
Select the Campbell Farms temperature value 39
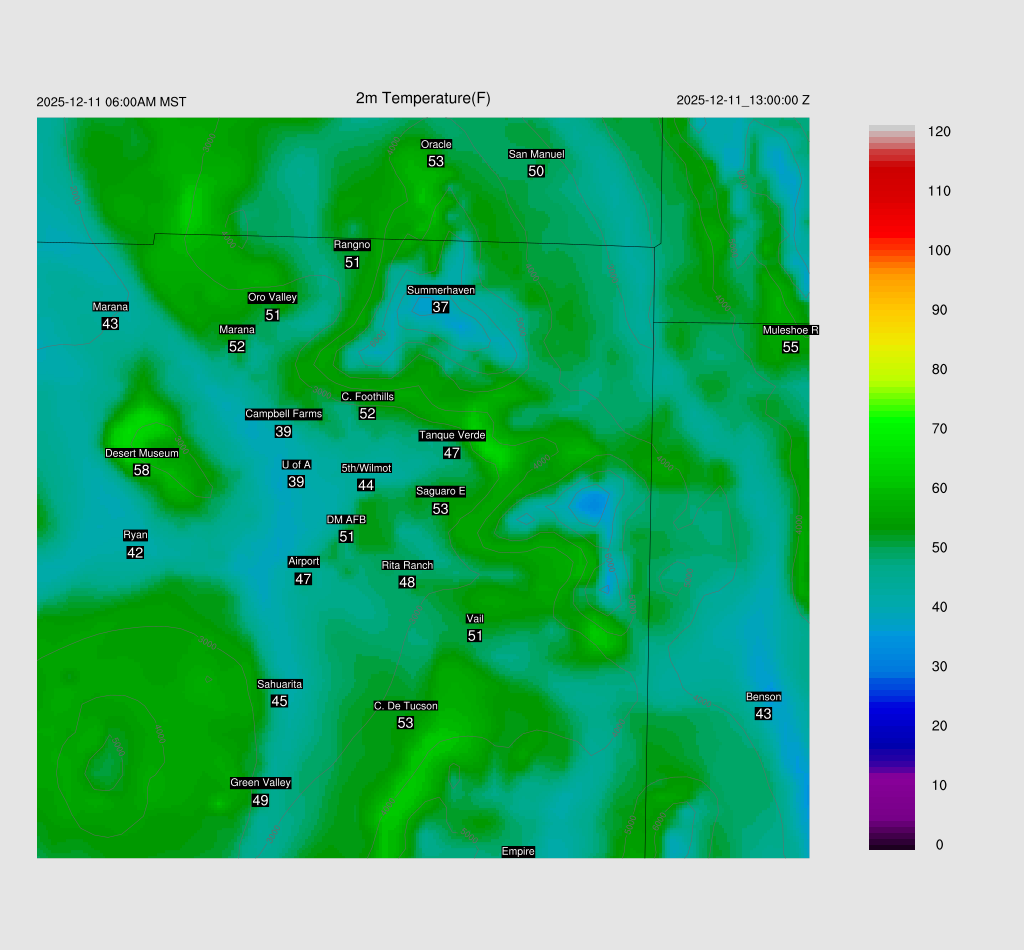click(x=283, y=431)
